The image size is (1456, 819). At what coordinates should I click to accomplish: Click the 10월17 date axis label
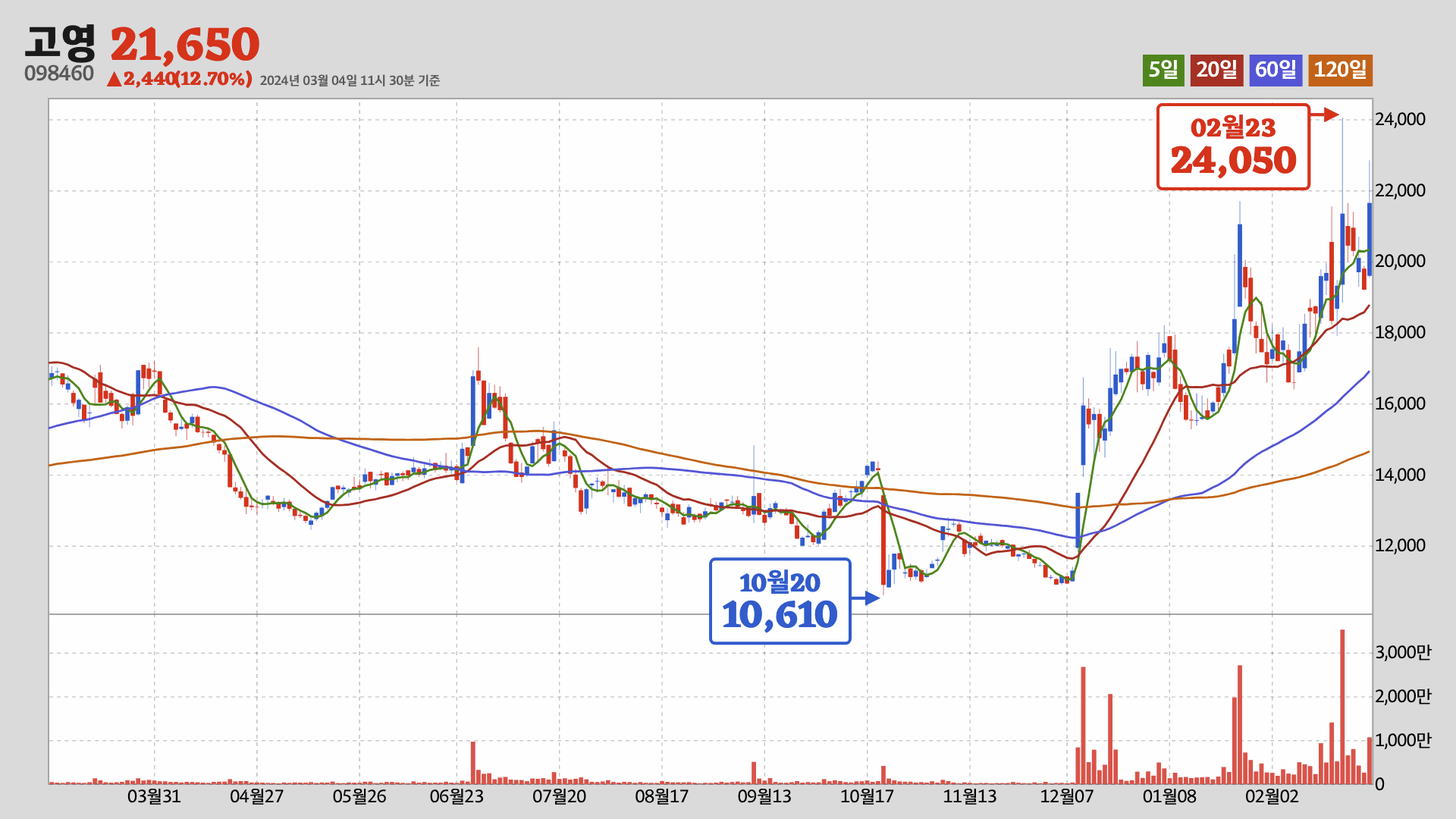(867, 796)
